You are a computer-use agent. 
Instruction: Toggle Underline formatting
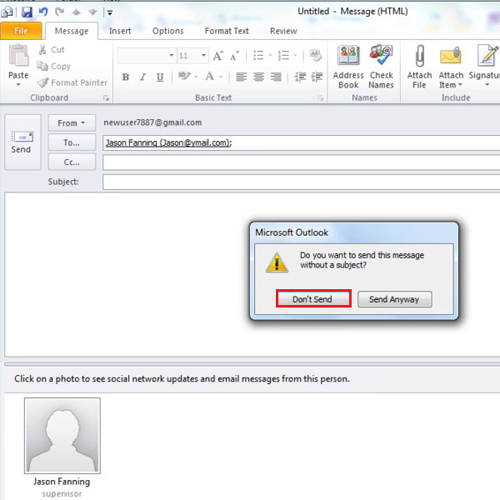click(160, 77)
